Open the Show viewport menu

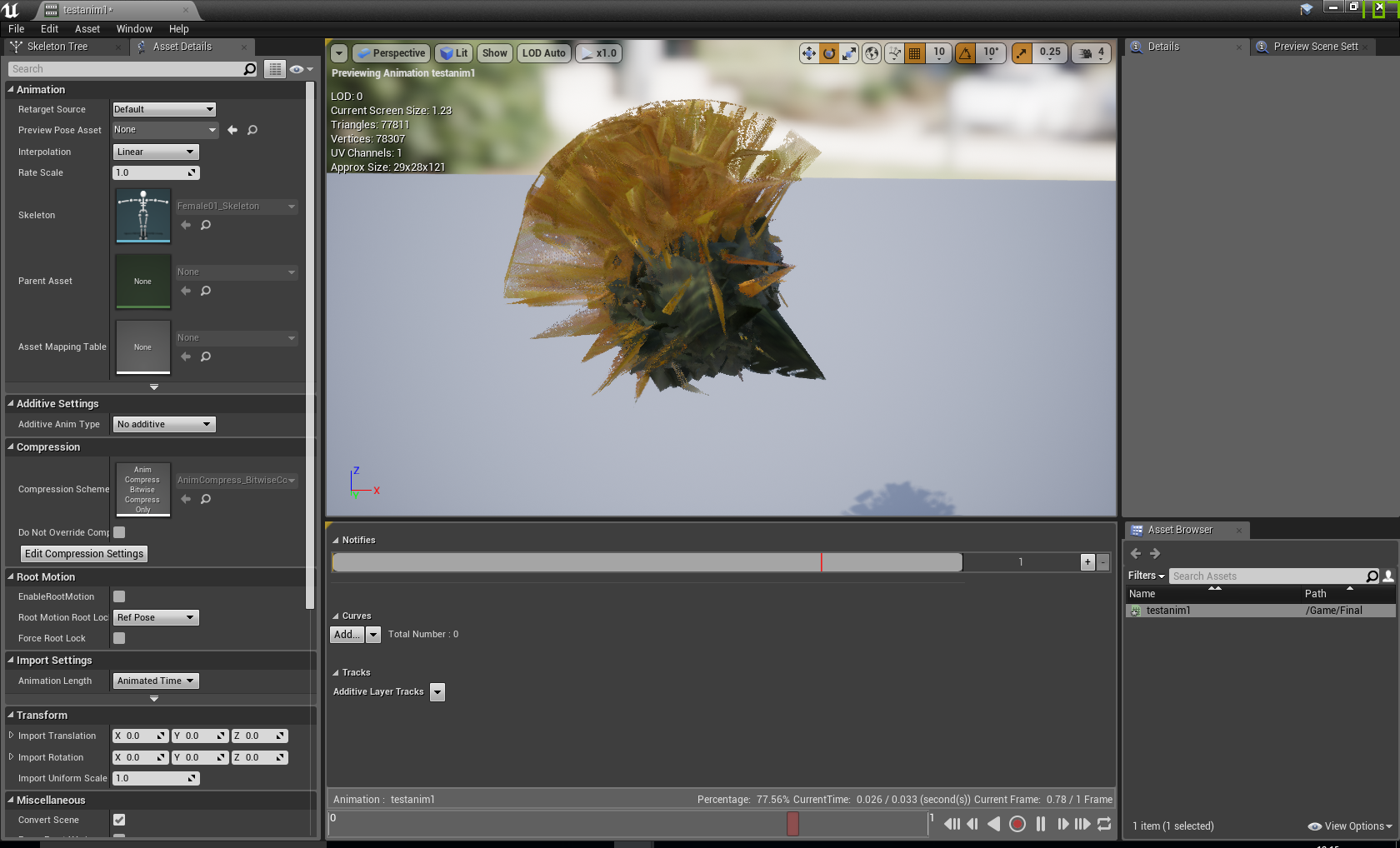tap(494, 53)
